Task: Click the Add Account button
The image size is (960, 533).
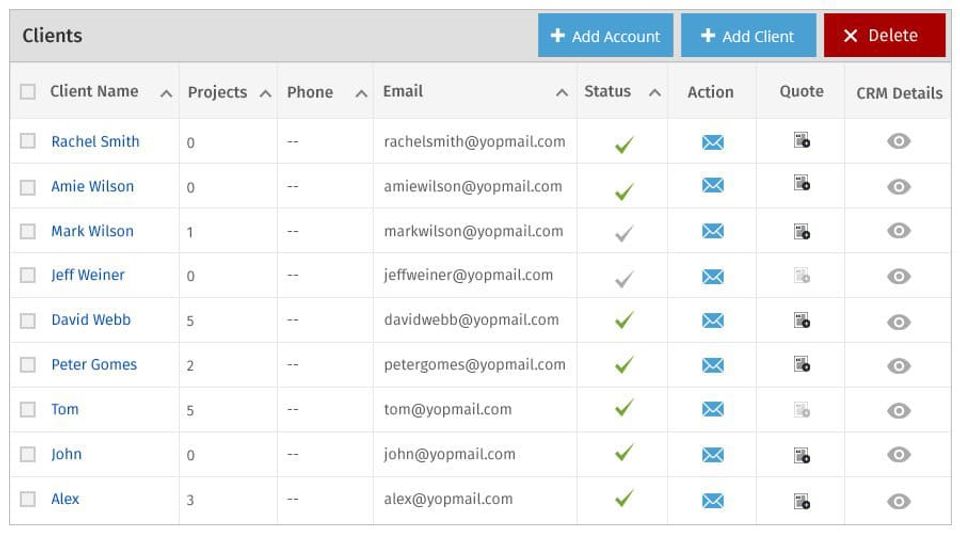Action: [x=605, y=36]
